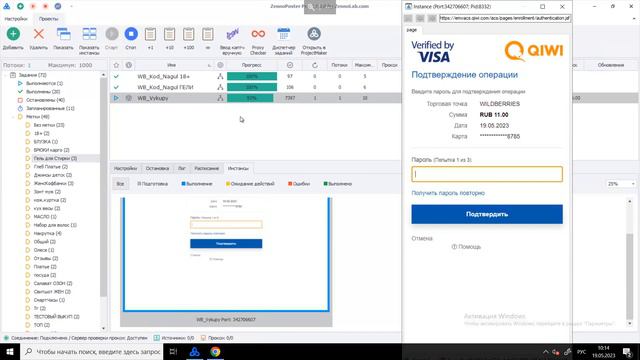Screen dimensions: 640x360
Task: Click Открыть в ProjectMaker icon
Action: [x=314, y=34]
